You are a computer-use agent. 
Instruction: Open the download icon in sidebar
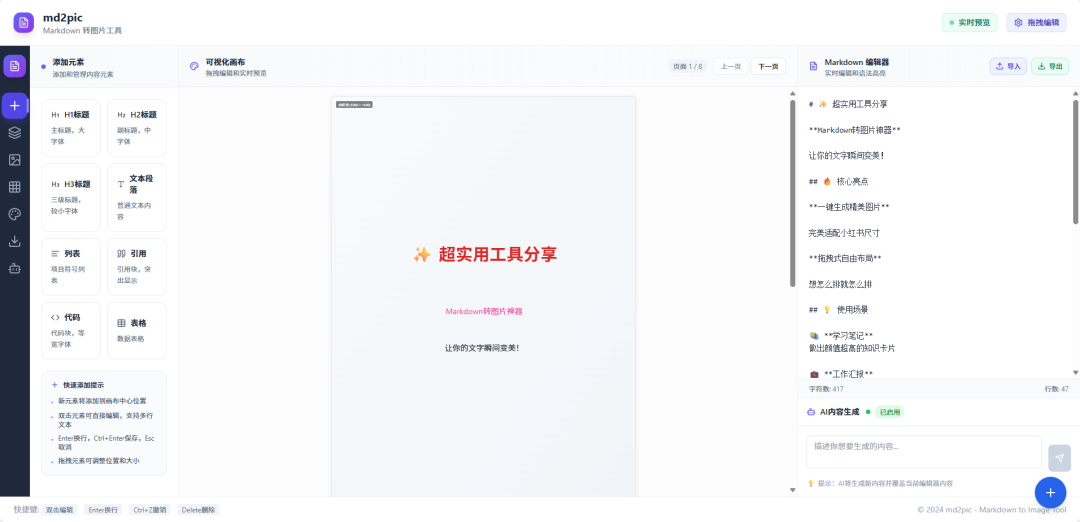point(14,241)
